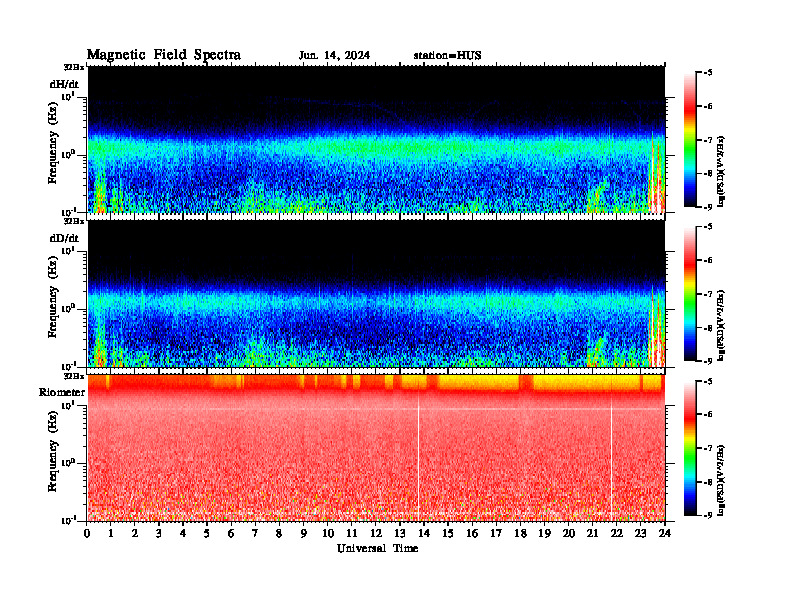Viewport: 792px width, 612px height.
Task: Click the hour "20" tick label
Action: tap(569, 534)
